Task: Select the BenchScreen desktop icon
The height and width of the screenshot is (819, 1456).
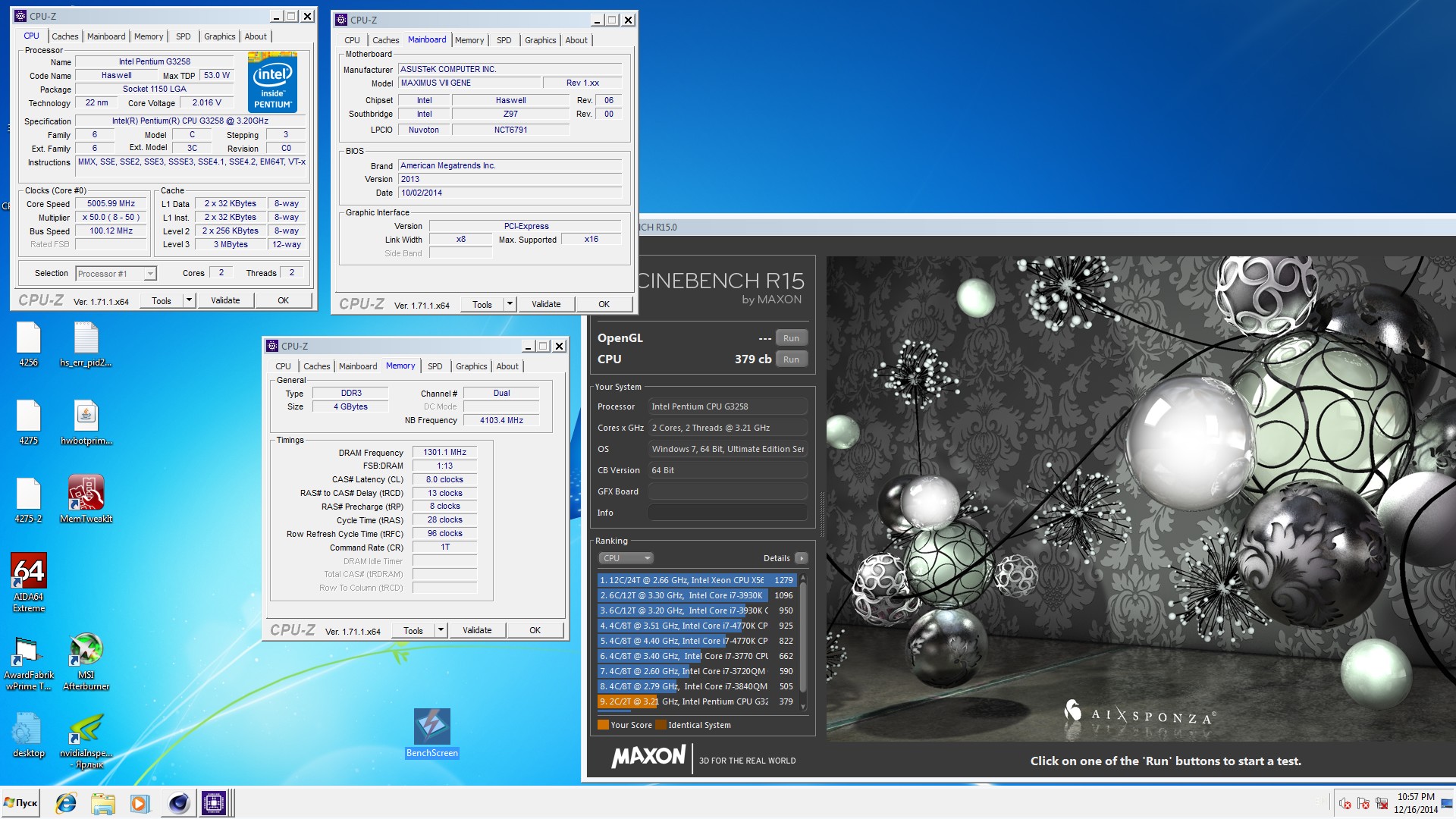Action: coord(431,733)
